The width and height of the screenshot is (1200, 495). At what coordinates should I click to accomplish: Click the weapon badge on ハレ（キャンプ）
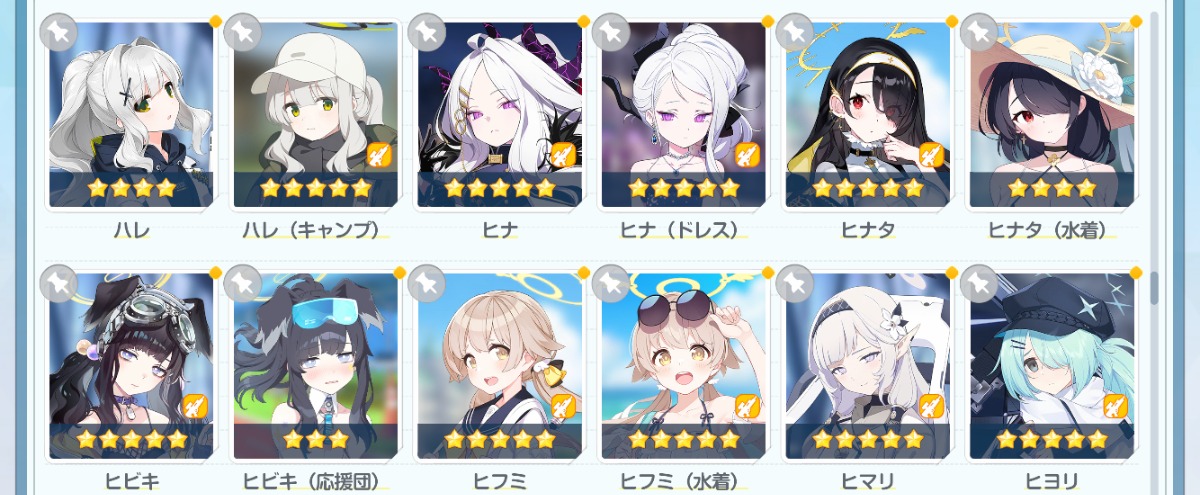(x=377, y=154)
